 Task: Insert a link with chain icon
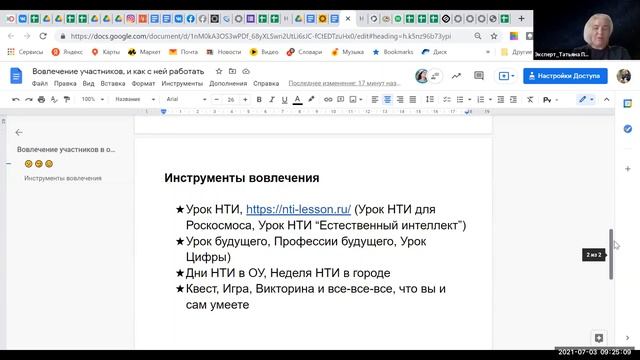tap(328, 100)
